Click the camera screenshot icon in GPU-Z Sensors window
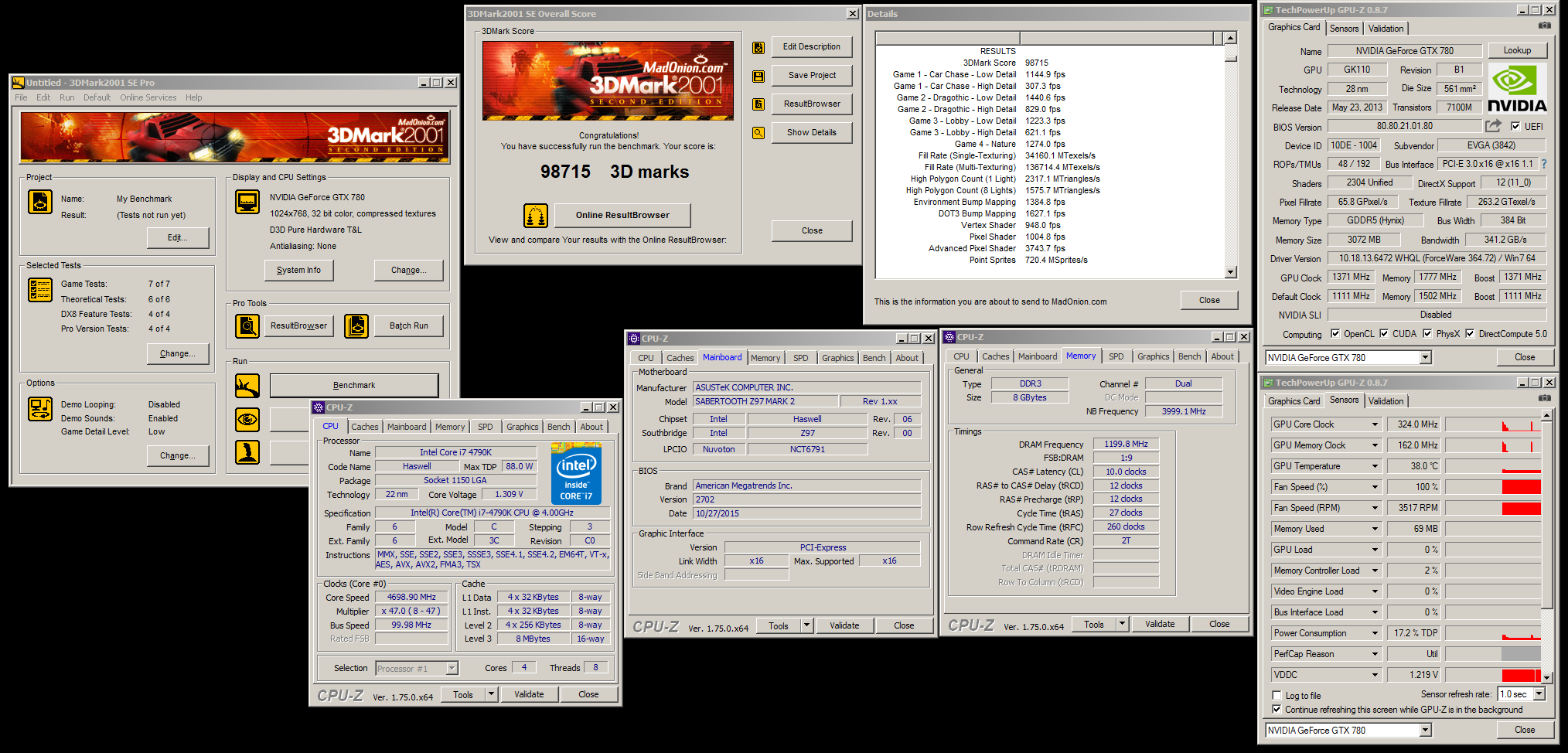This screenshot has width=1568, height=753. click(x=1544, y=399)
